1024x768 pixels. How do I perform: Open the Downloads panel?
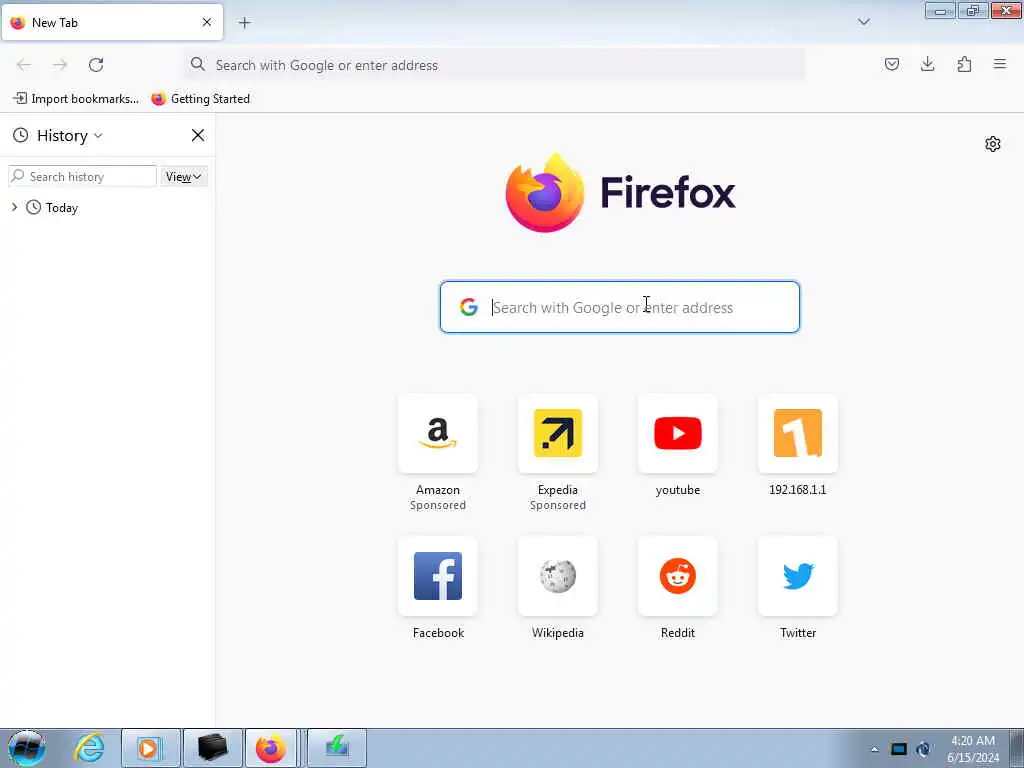coord(927,64)
